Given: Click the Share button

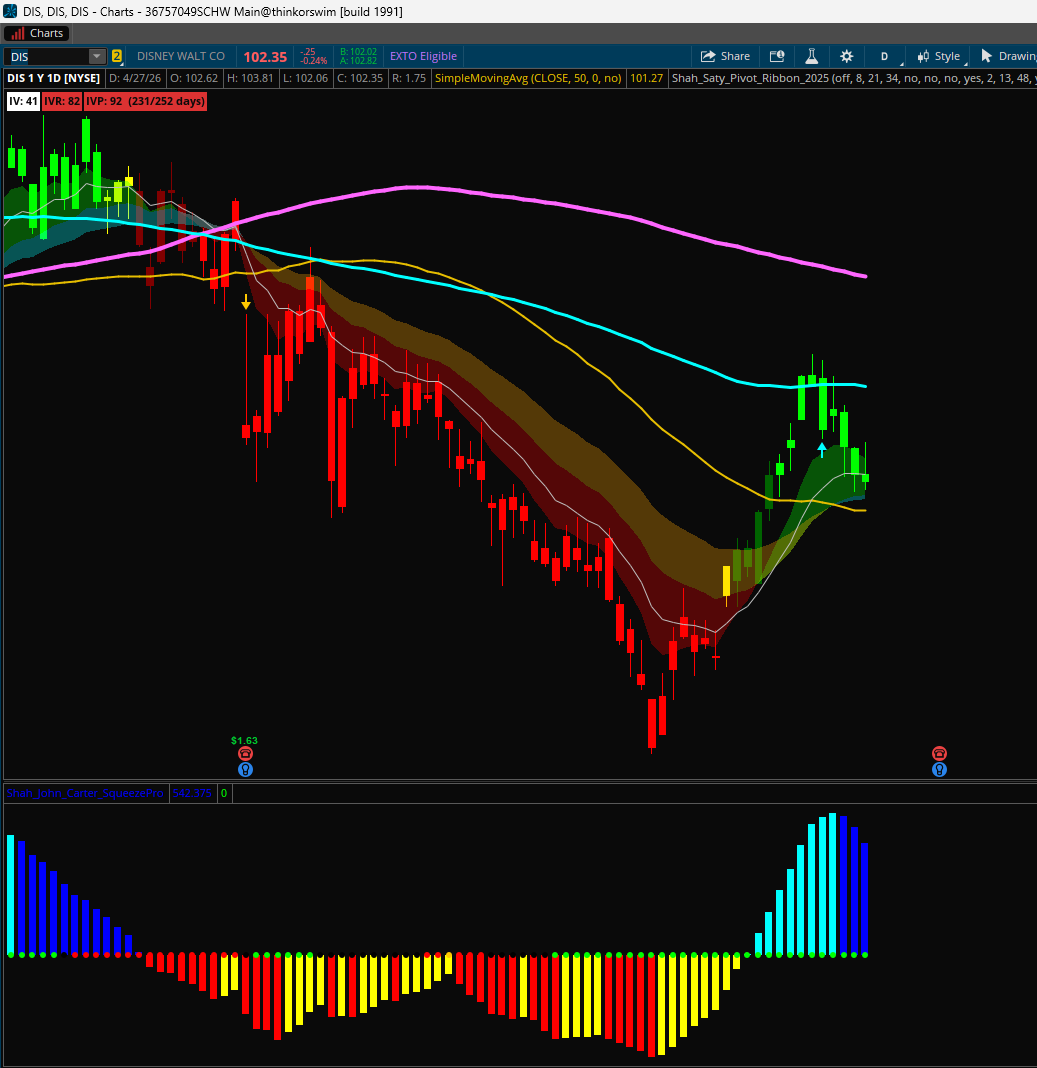Looking at the screenshot, I should 725,56.
